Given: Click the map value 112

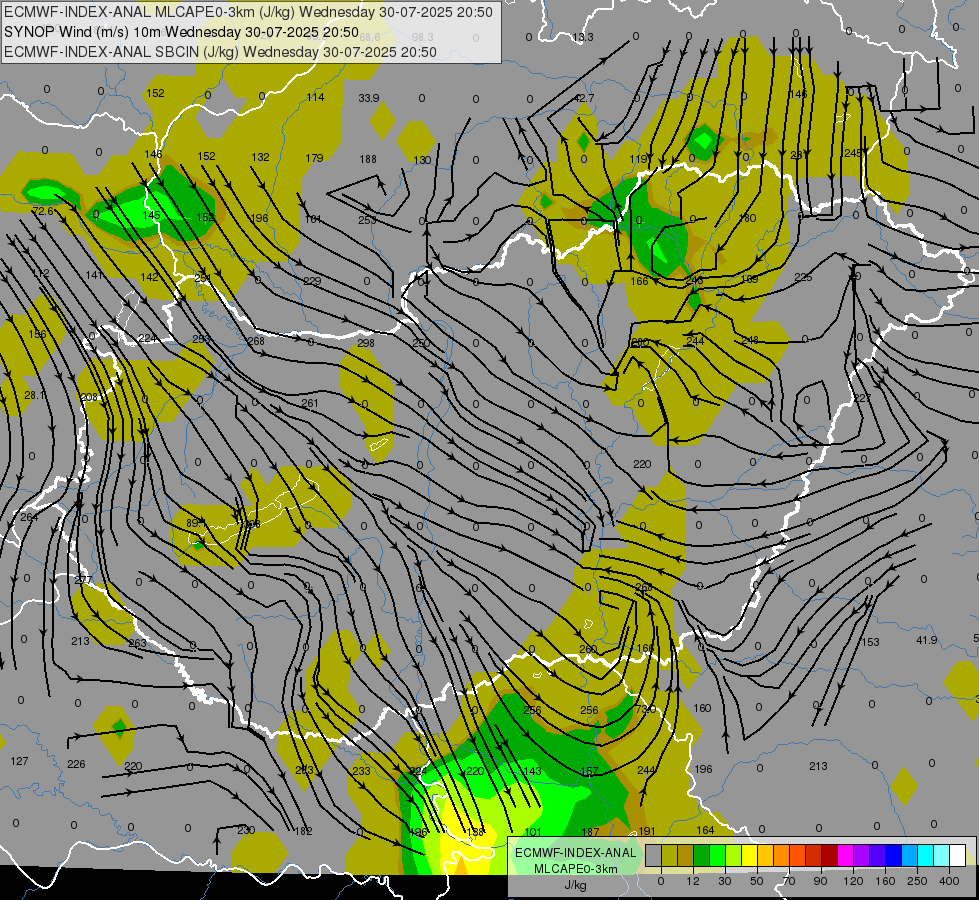Looking at the screenshot, I should pyautogui.click(x=40, y=274).
